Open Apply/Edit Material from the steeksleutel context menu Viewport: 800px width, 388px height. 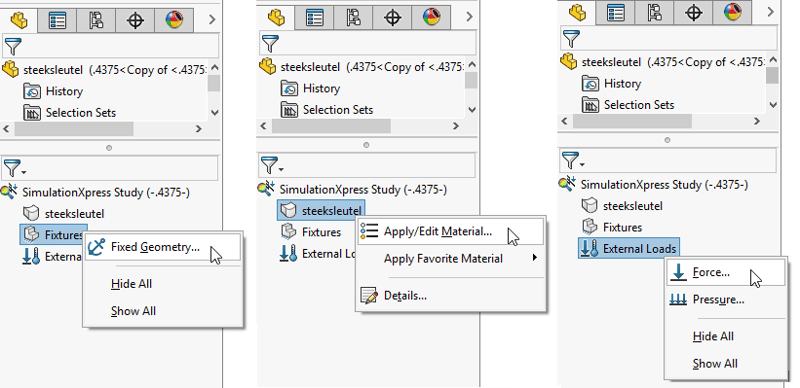(451, 231)
